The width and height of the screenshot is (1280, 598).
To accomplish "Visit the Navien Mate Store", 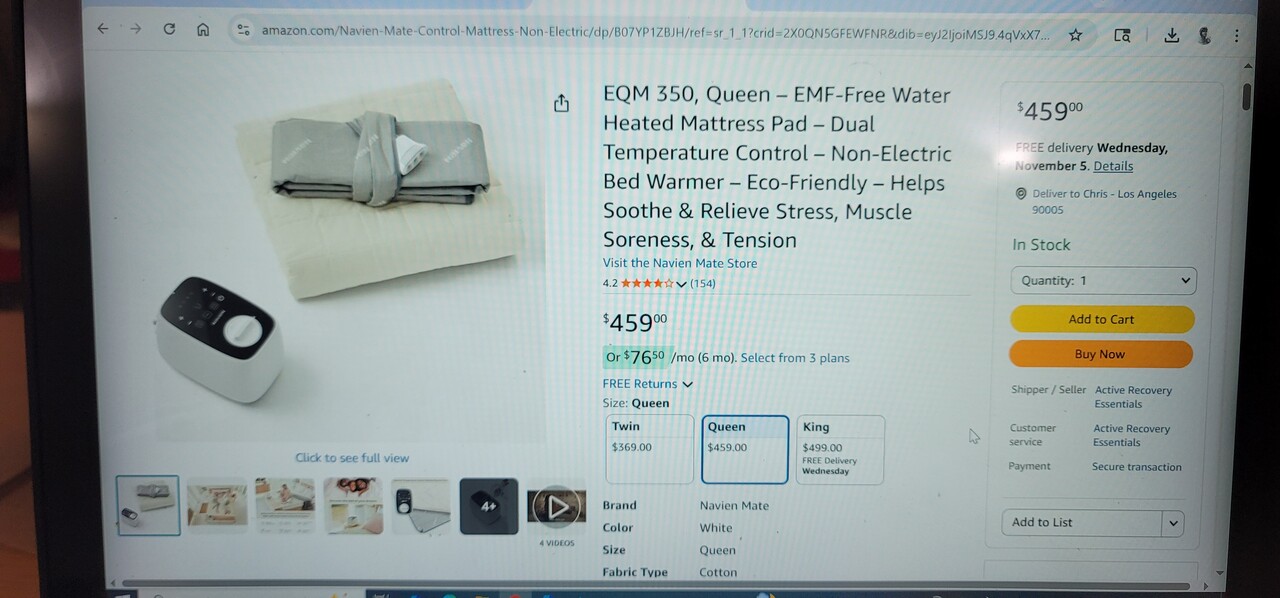I will tap(680, 263).
